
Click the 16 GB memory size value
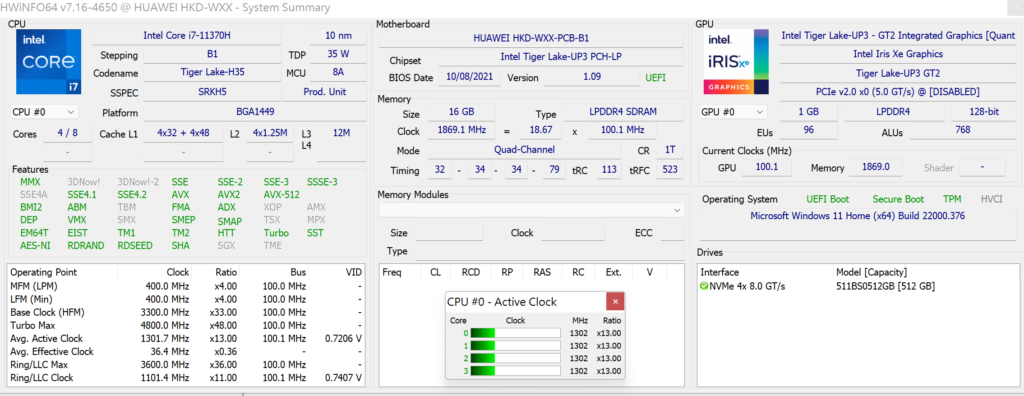[461, 112]
